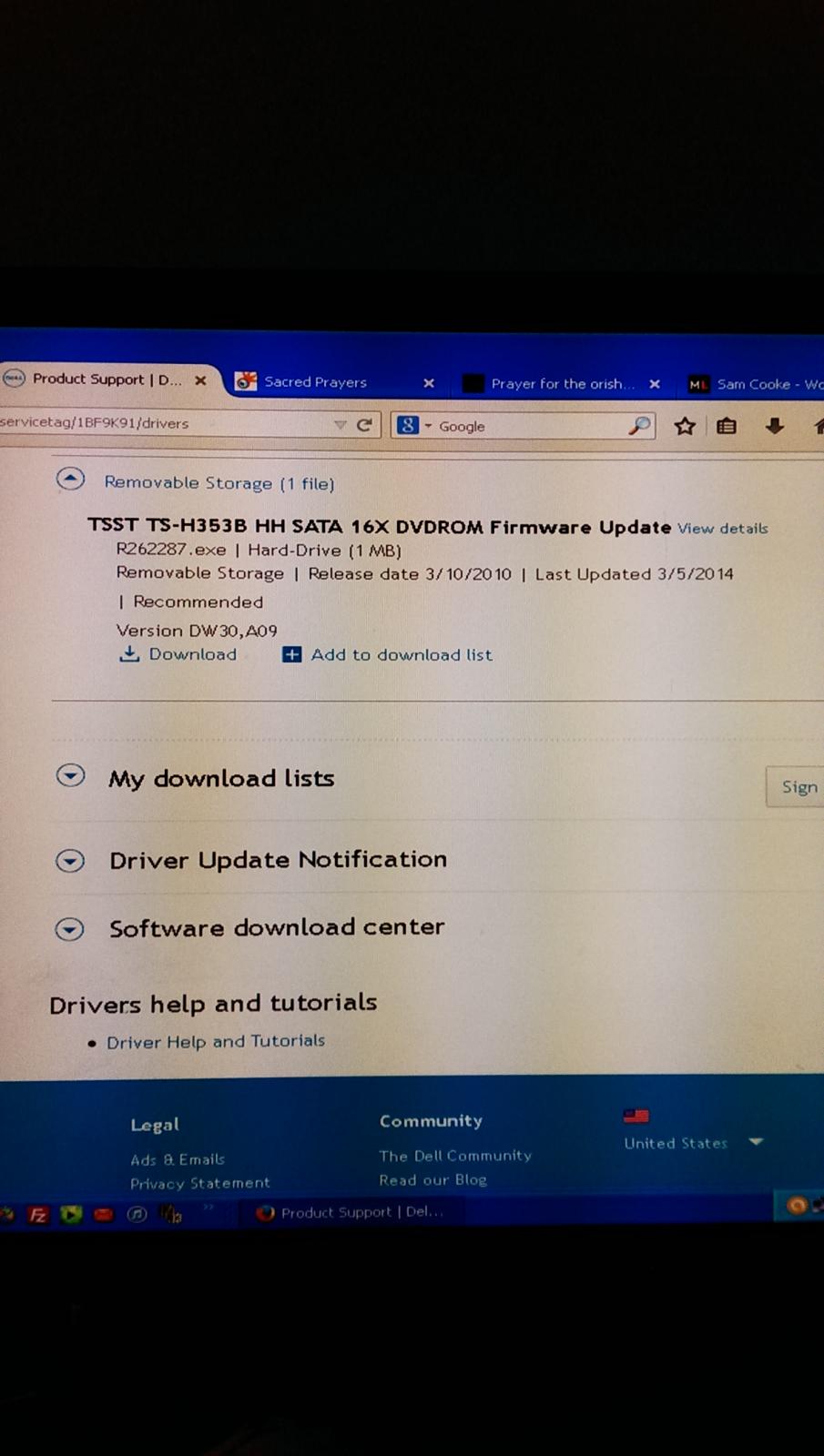Close the Prayer for the orish tab
The image size is (824, 1456).
point(655,384)
